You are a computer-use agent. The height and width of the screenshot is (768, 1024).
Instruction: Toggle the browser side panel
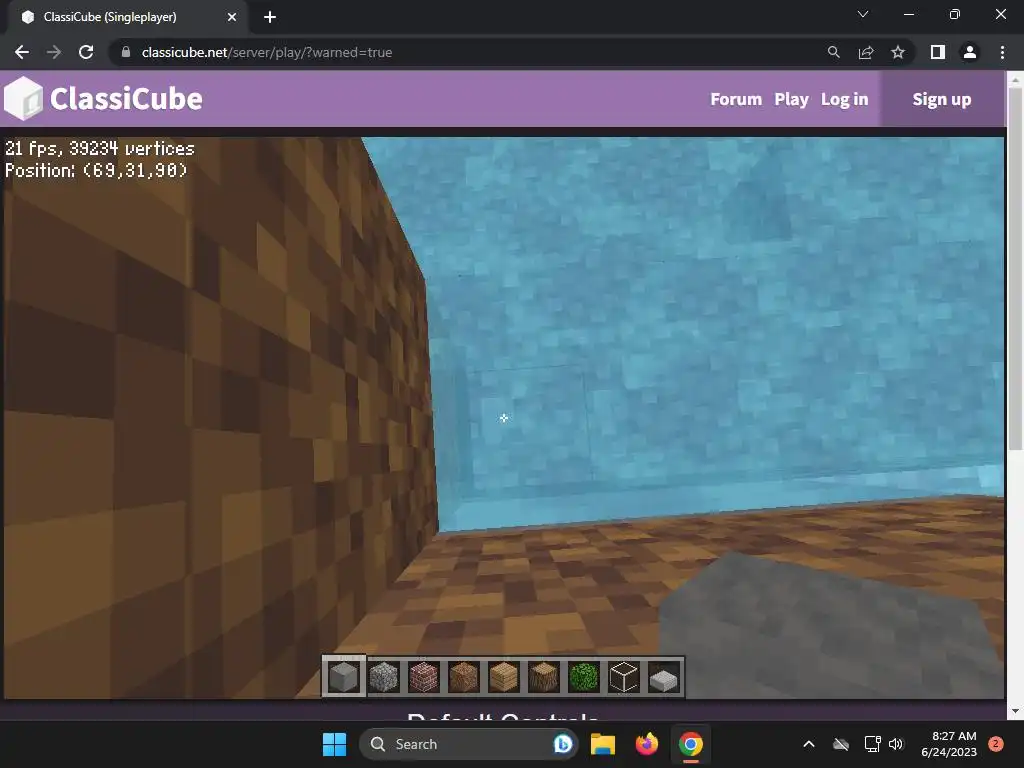(938, 52)
